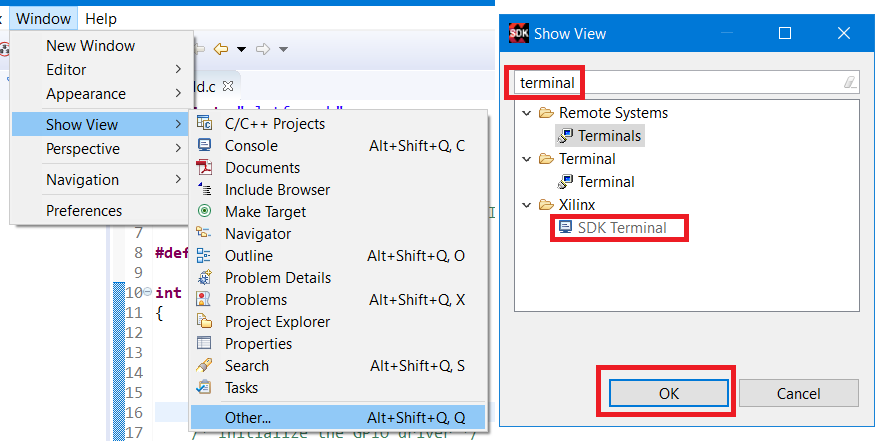Click the Console view icon

205,146
